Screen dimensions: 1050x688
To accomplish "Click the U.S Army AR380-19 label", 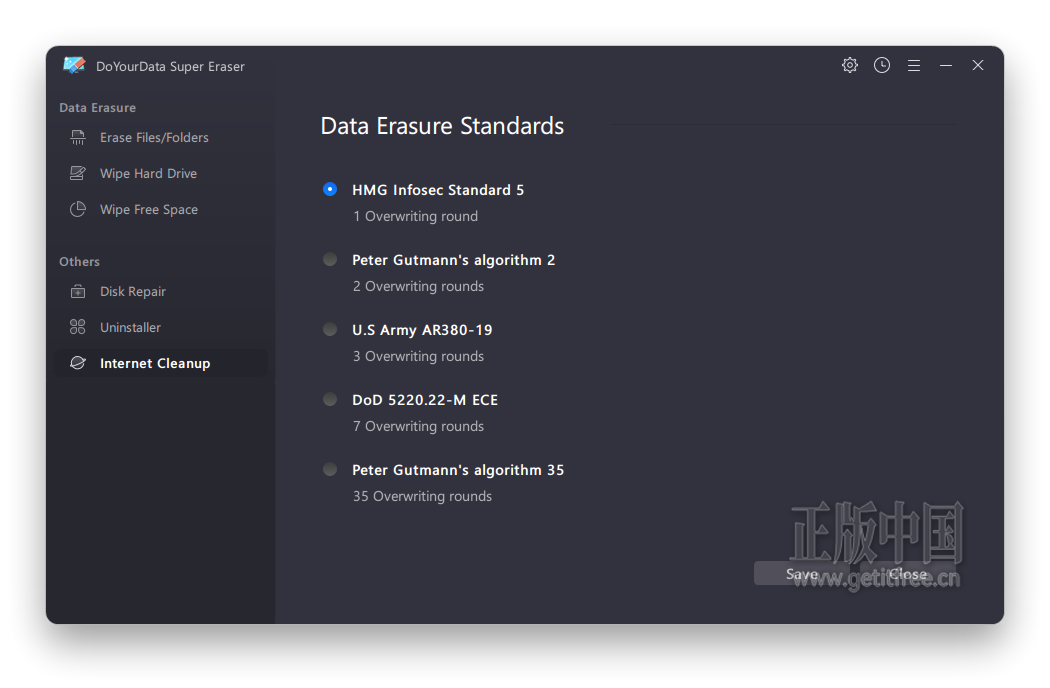I will tap(422, 330).
